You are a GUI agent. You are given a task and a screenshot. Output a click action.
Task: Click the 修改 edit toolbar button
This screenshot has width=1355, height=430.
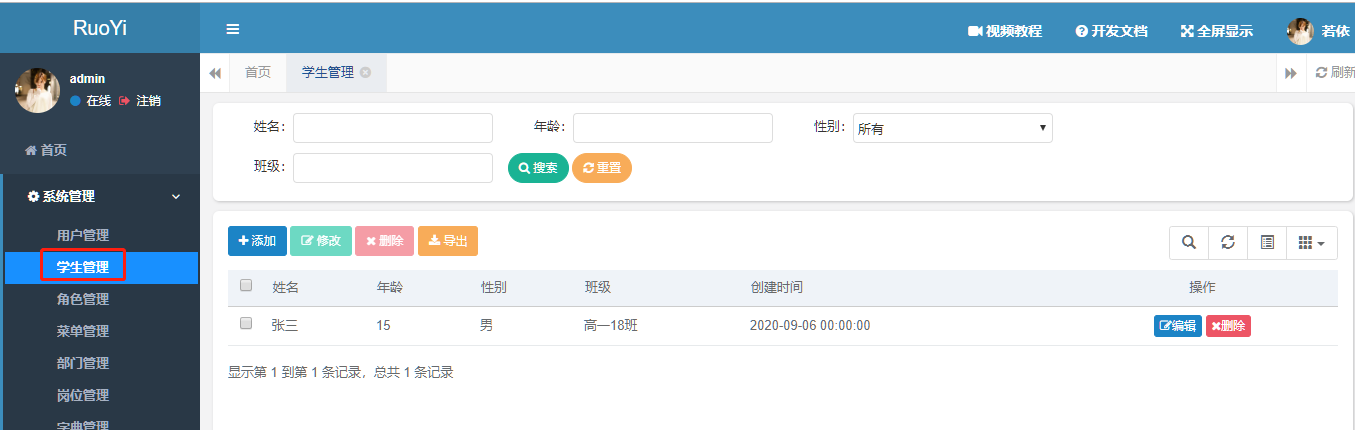tap(320, 241)
